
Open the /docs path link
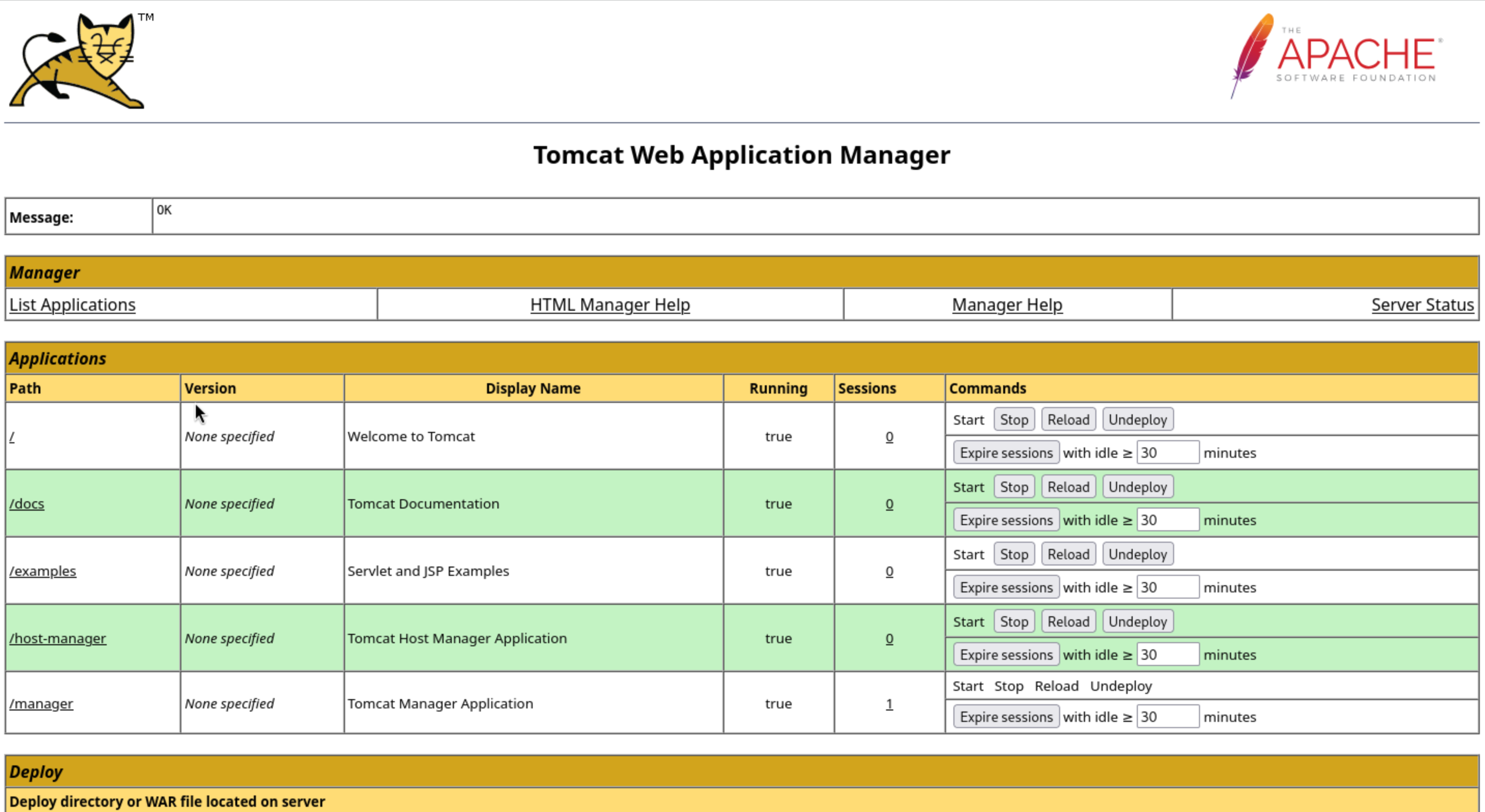(x=26, y=504)
